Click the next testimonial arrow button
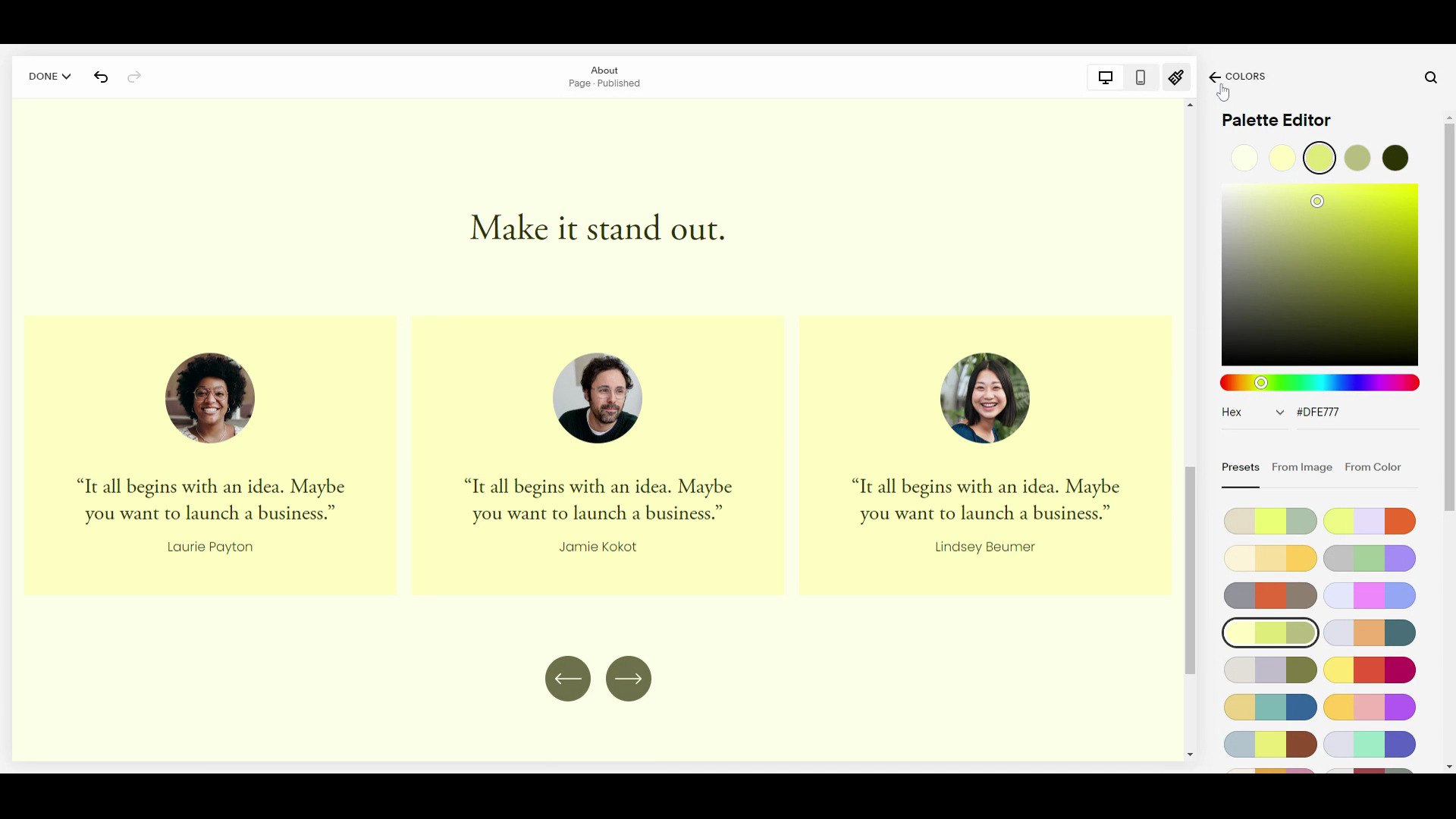 (x=629, y=679)
